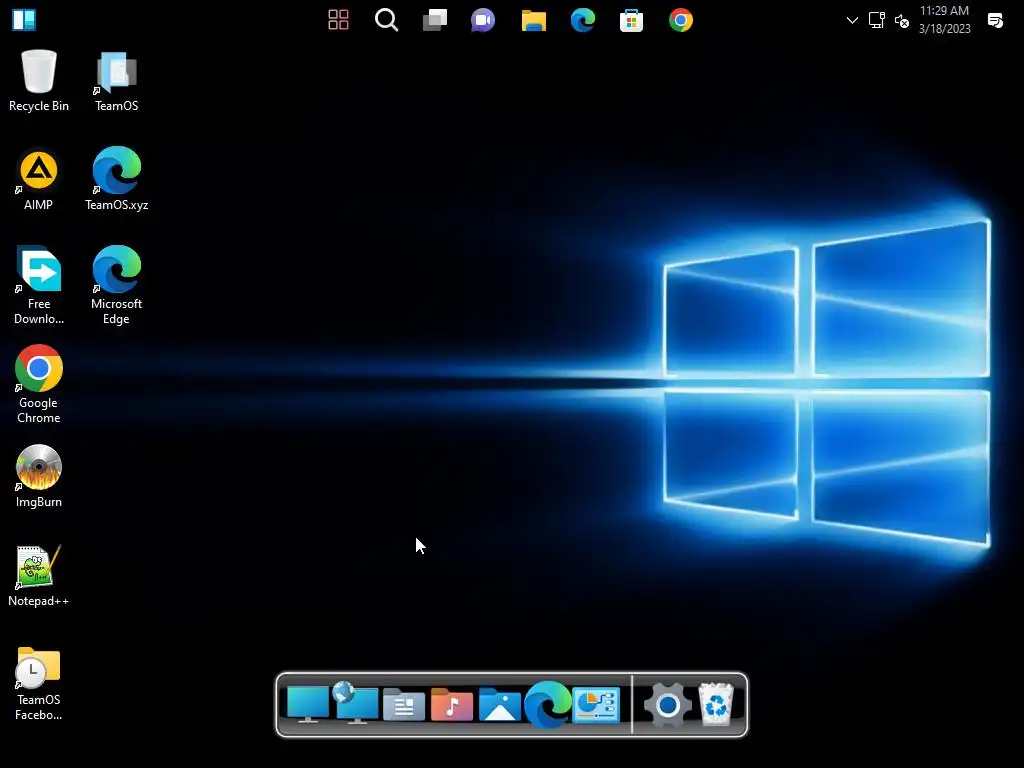Open the Music folder in dock

[451, 705]
